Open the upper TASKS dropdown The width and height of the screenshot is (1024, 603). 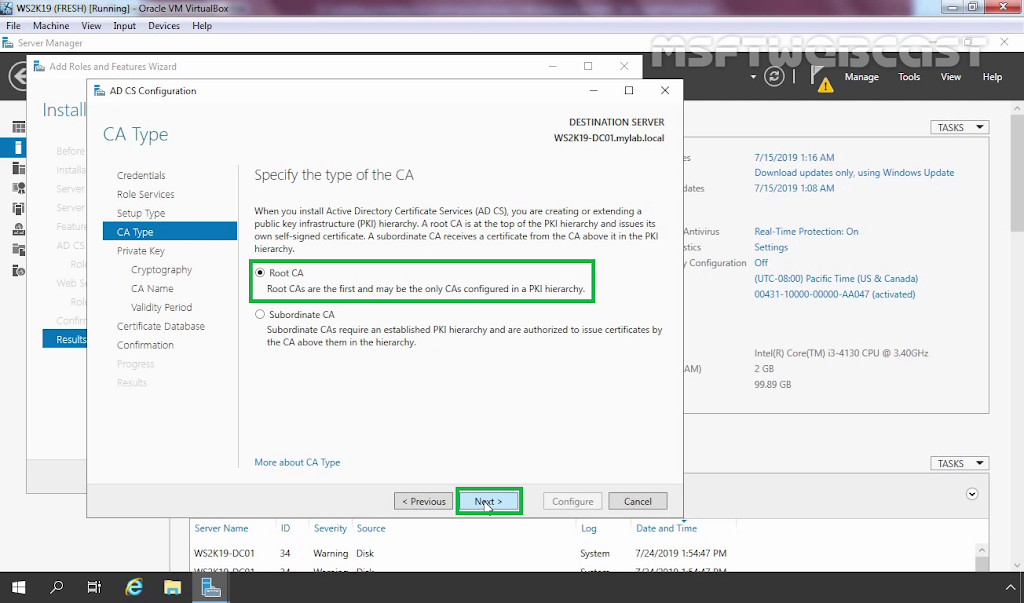(959, 127)
